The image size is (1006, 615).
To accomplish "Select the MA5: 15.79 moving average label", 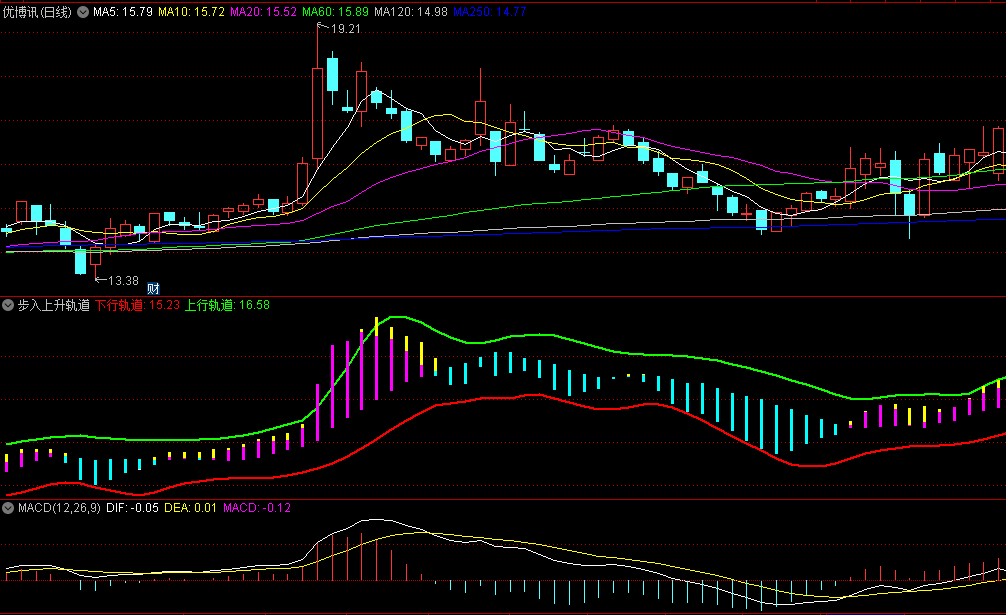I will 123,12.
